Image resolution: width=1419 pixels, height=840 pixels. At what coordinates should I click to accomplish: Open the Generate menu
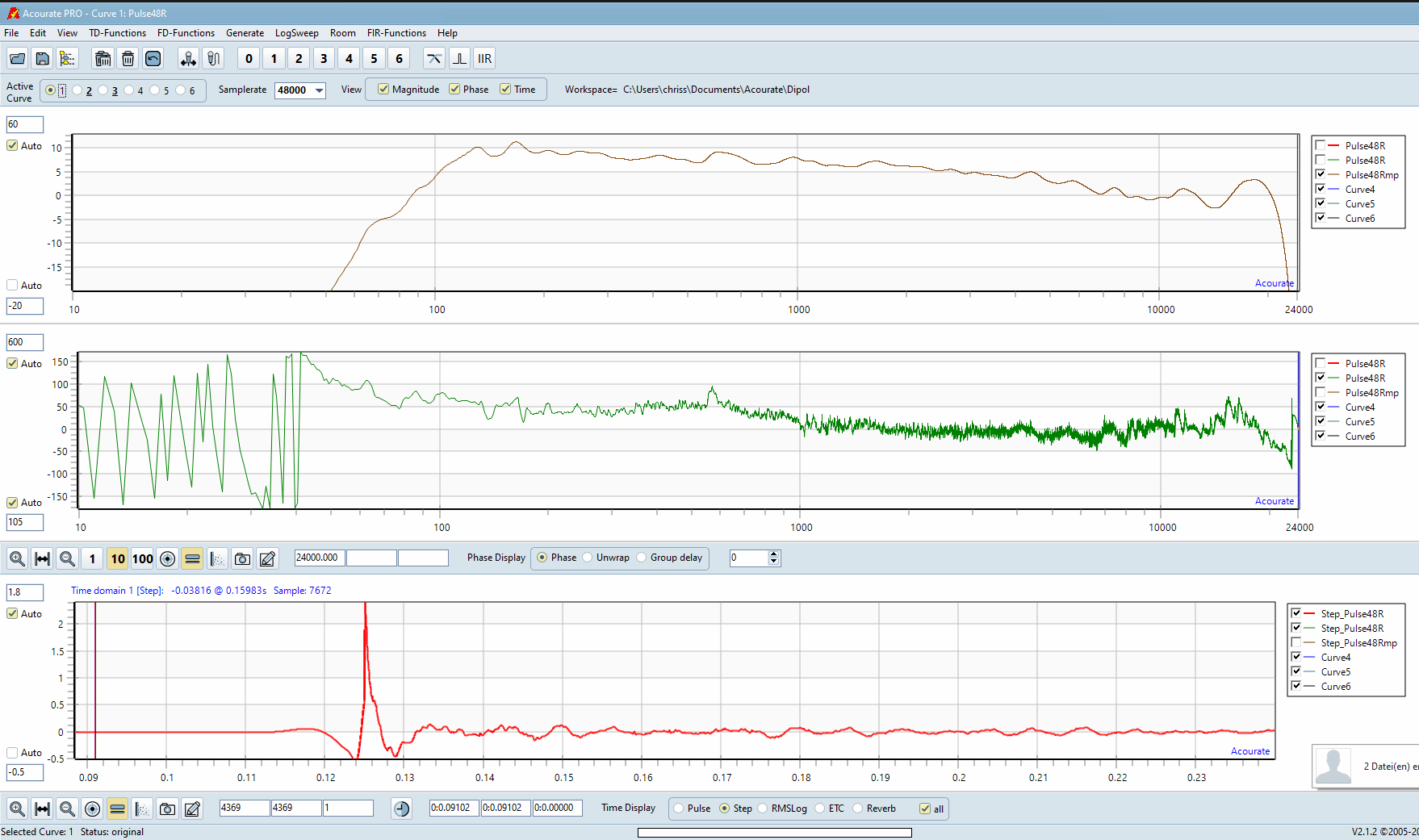pos(245,33)
